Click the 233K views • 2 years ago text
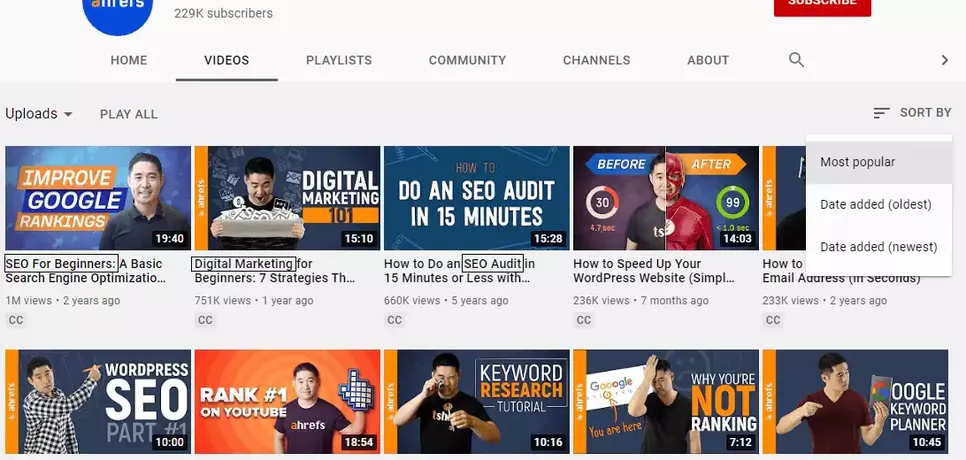 (x=825, y=301)
